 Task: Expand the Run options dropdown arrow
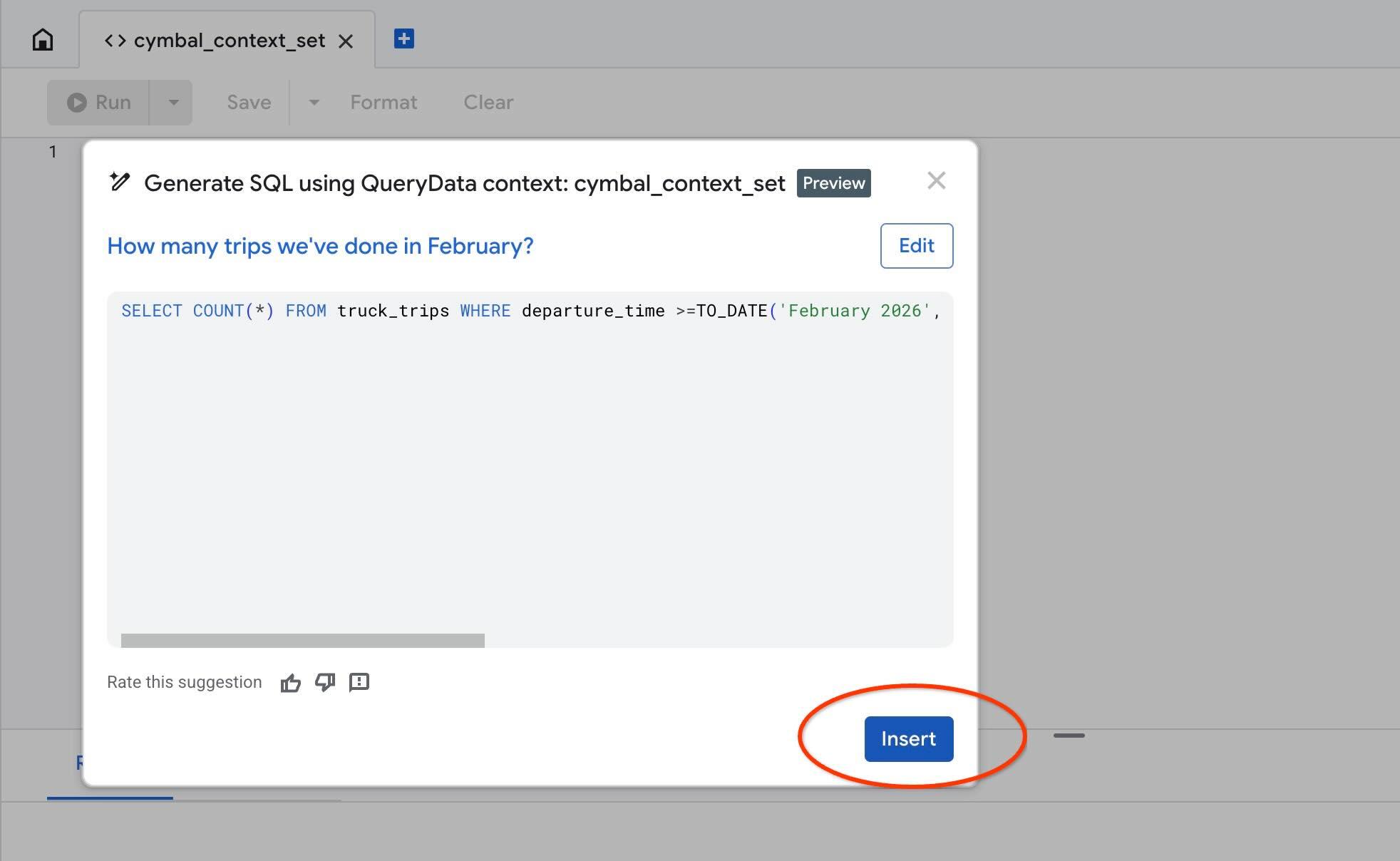tap(173, 103)
